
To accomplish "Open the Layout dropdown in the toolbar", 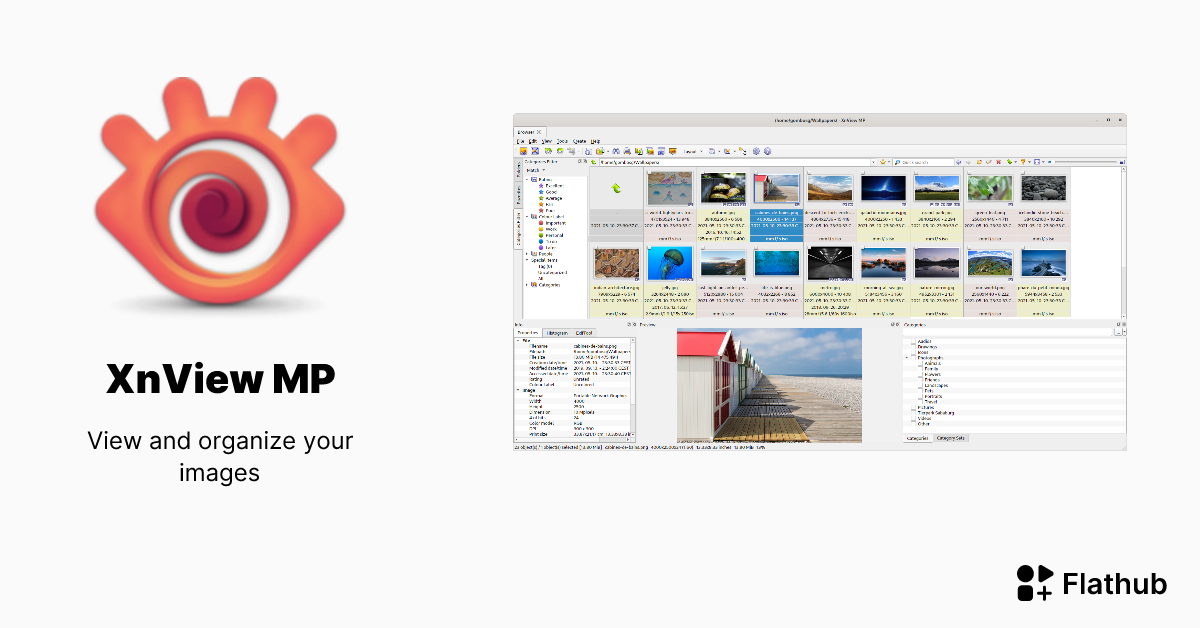I will pyautogui.click(x=695, y=151).
